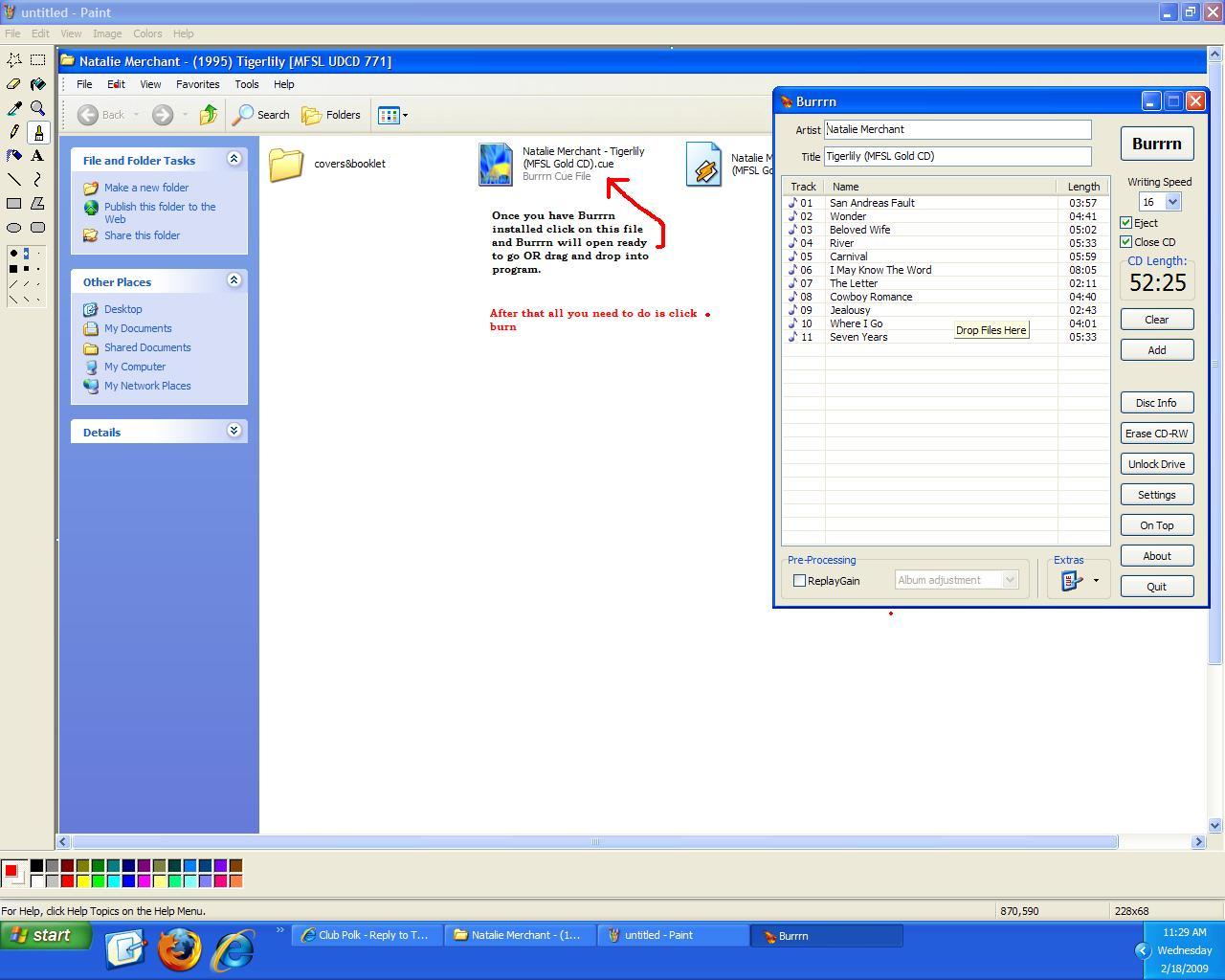This screenshot has height=980, width=1225.
Task: Expand the Extras dropdown arrow
Action: 1096,580
